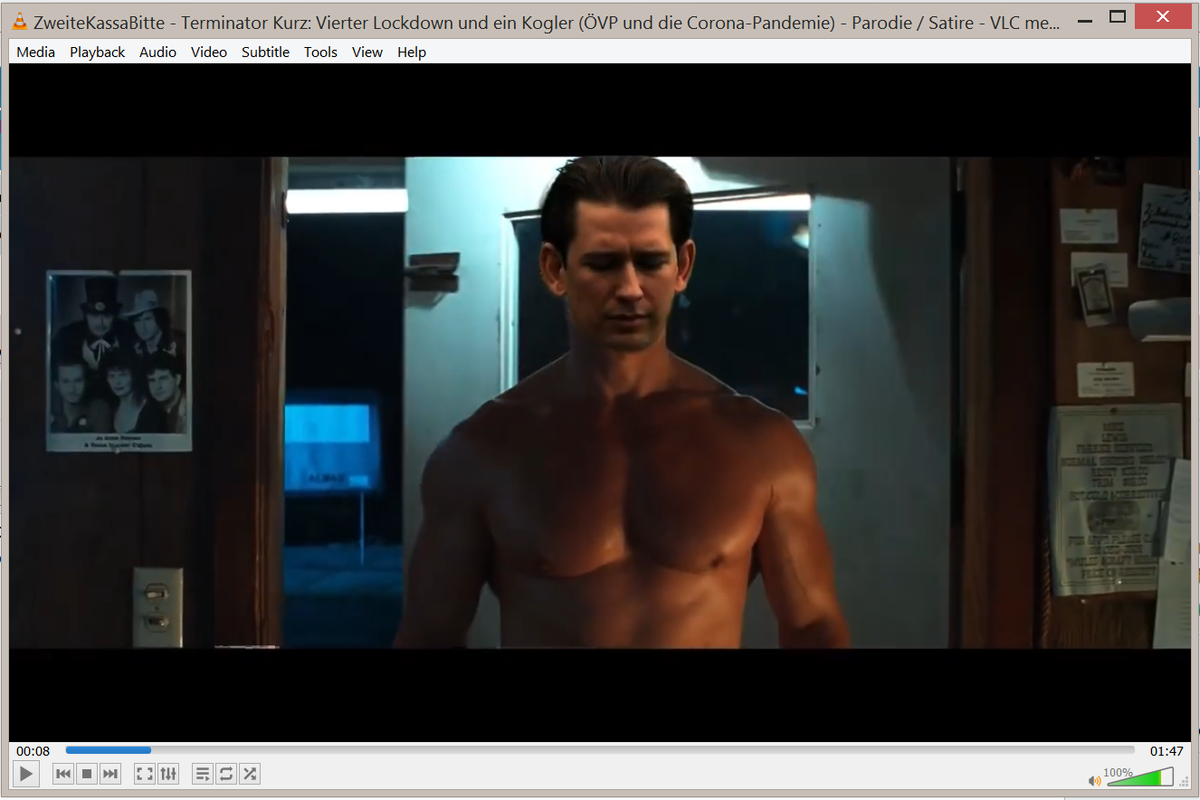Mute audio via the speaker icon
This screenshot has height=800, width=1200.
1095,780
